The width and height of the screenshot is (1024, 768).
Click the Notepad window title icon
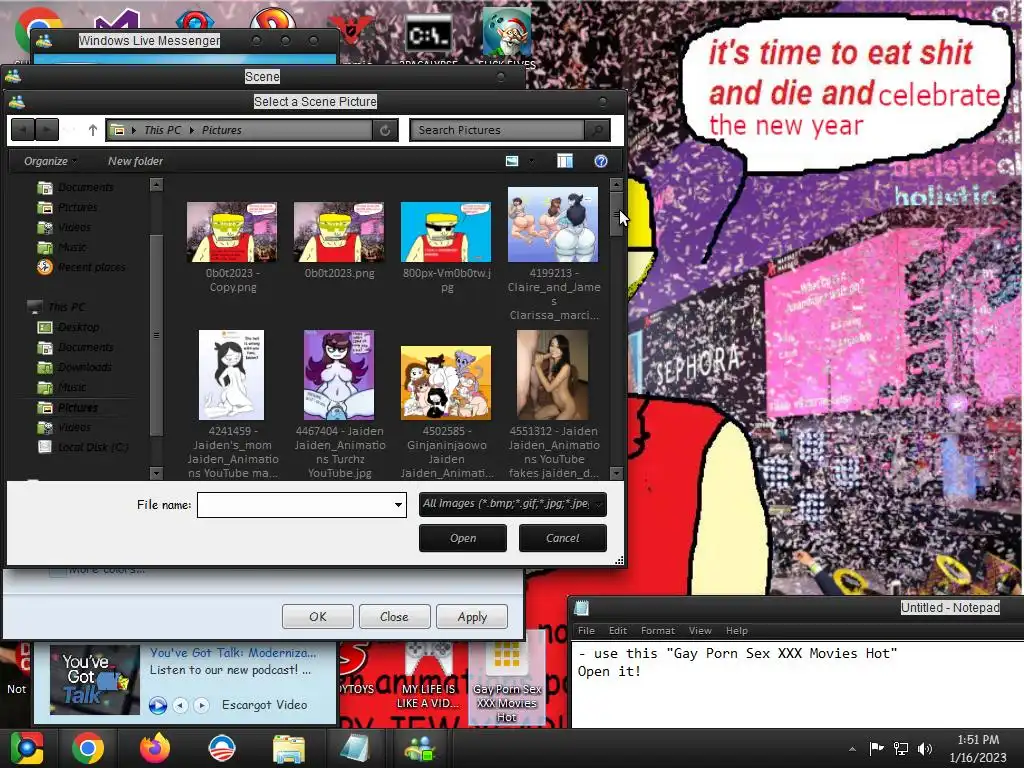point(581,608)
